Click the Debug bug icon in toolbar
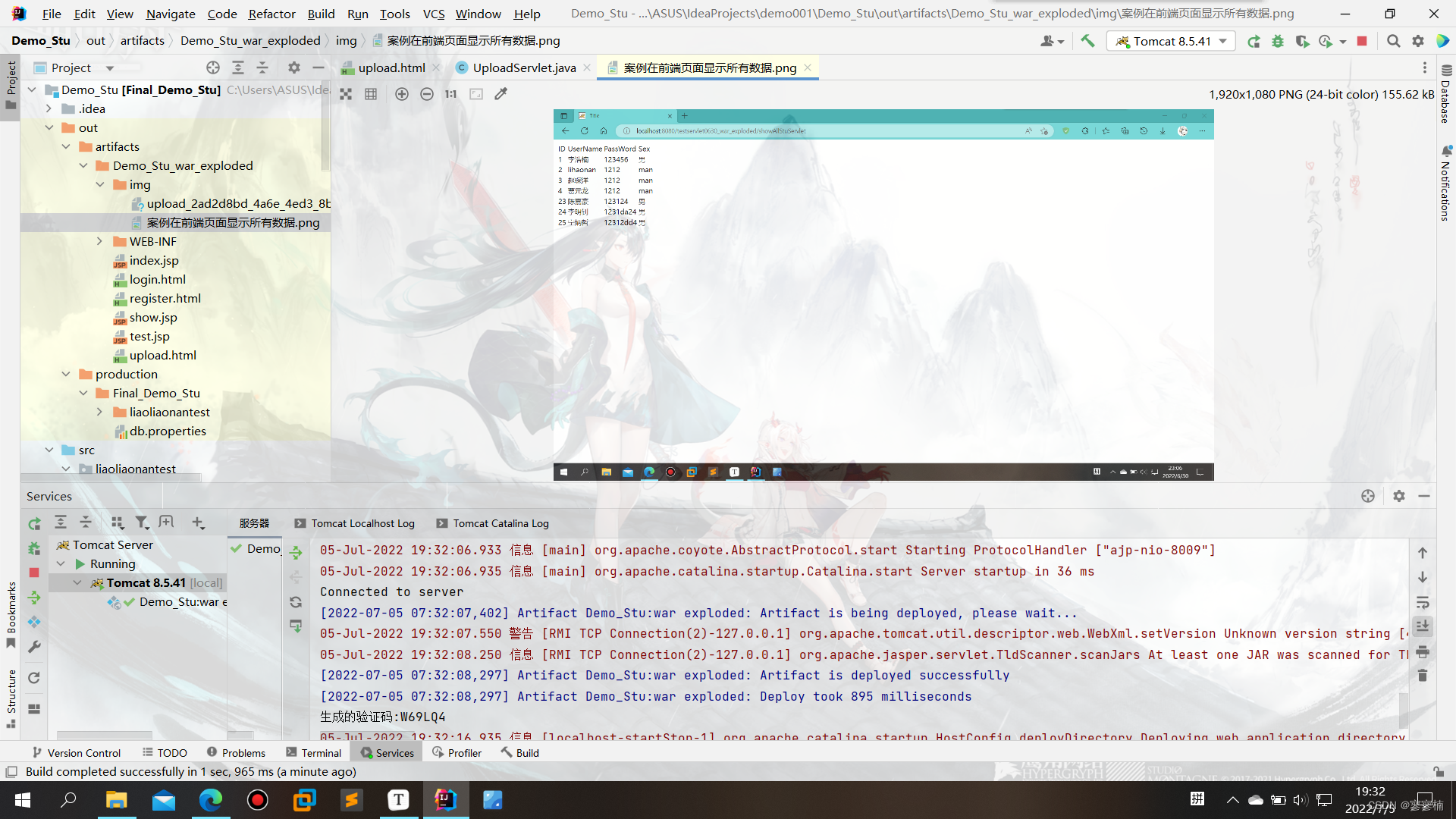1456x819 pixels. 1278,41
